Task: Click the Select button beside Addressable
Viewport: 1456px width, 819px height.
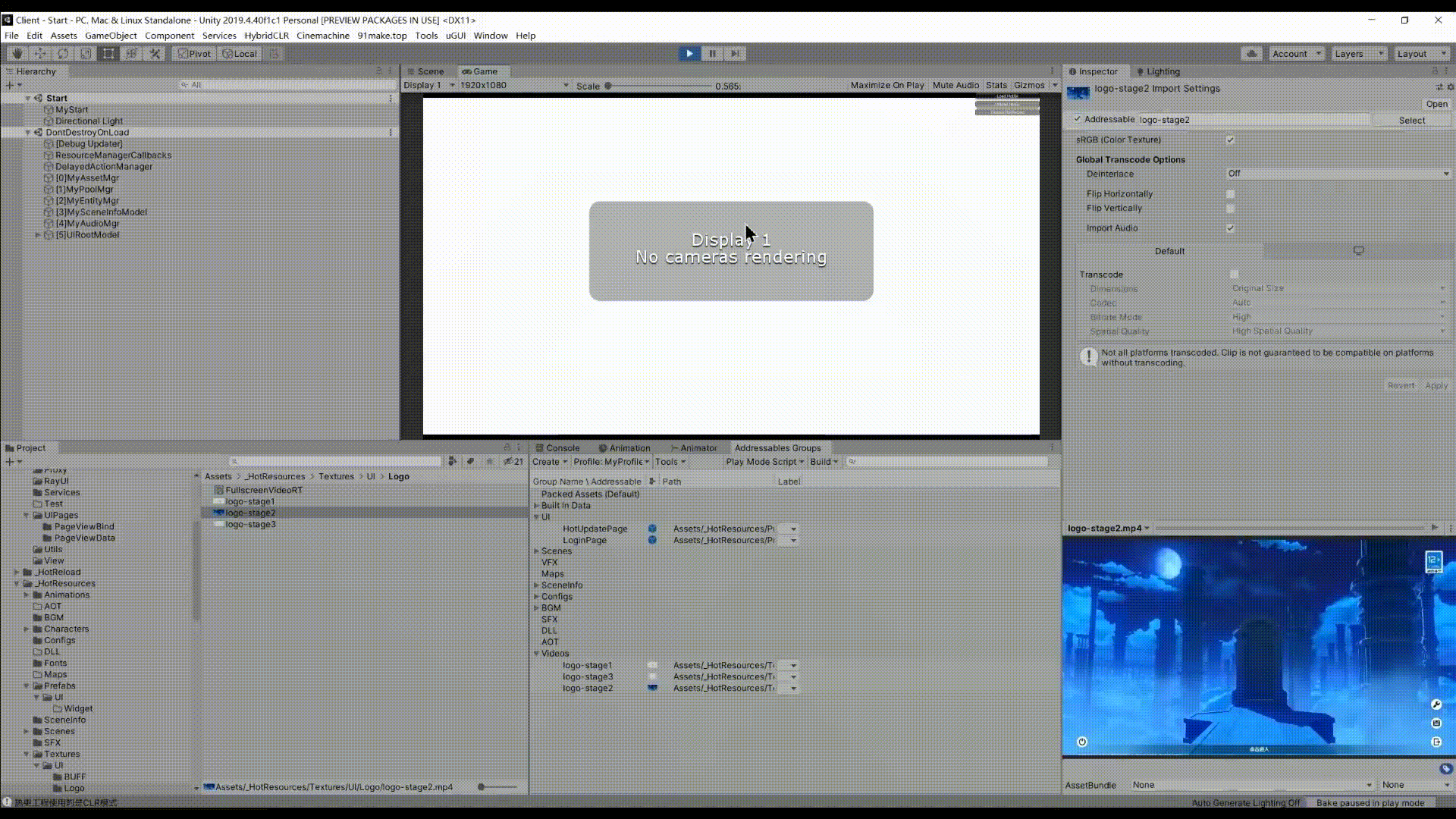Action: pyautogui.click(x=1411, y=120)
